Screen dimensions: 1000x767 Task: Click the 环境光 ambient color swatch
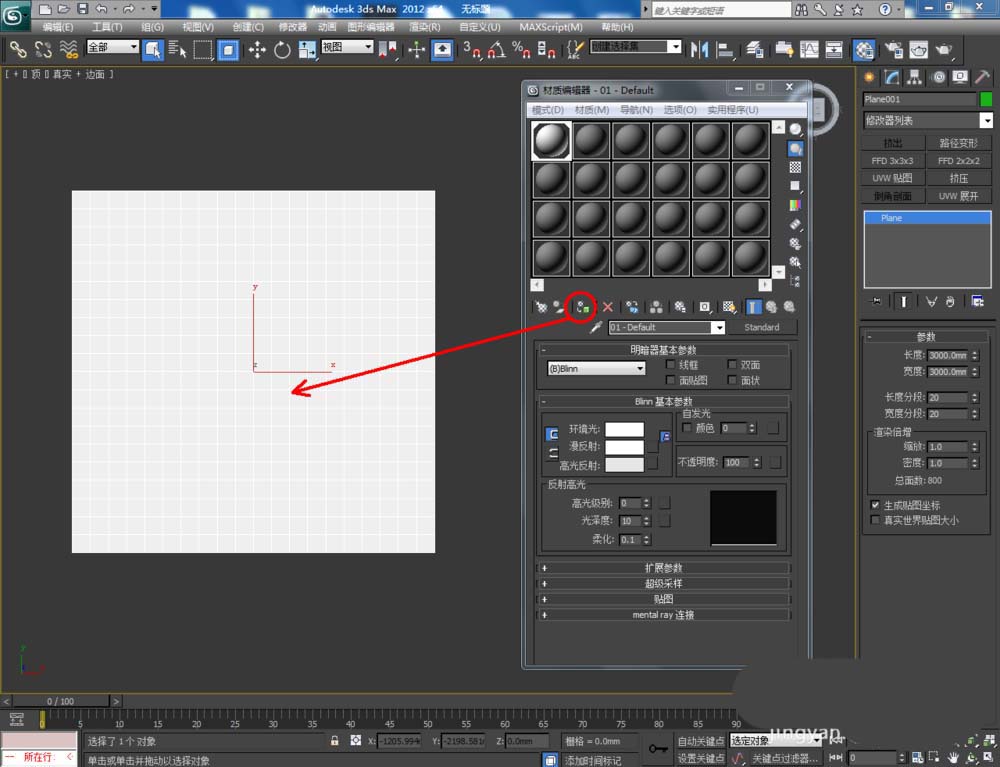pos(624,429)
